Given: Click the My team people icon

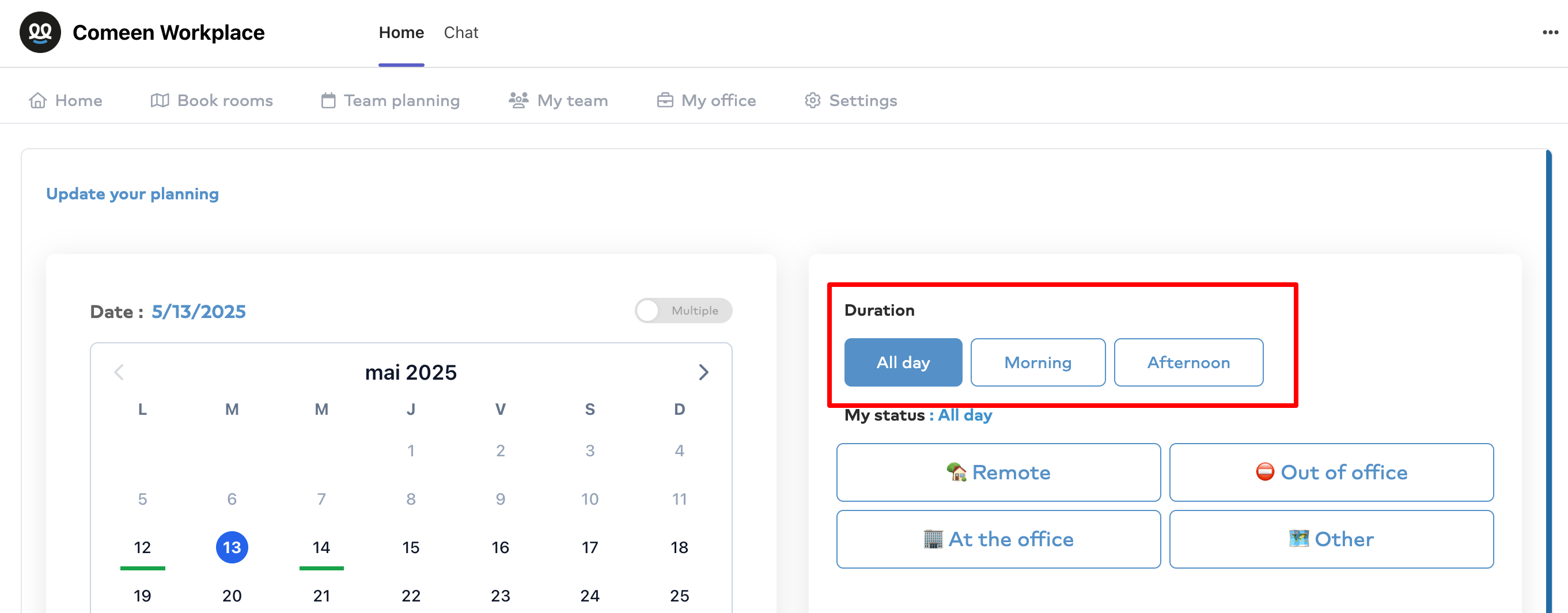Looking at the screenshot, I should click(x=518, y=100).
